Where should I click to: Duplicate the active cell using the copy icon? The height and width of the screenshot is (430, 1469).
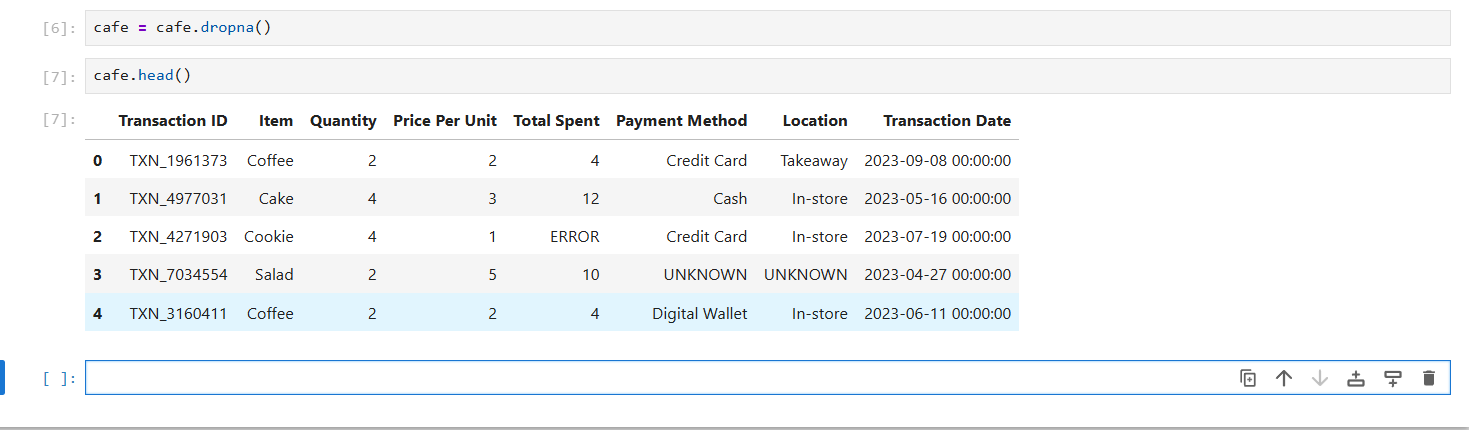pos(1248,378)
